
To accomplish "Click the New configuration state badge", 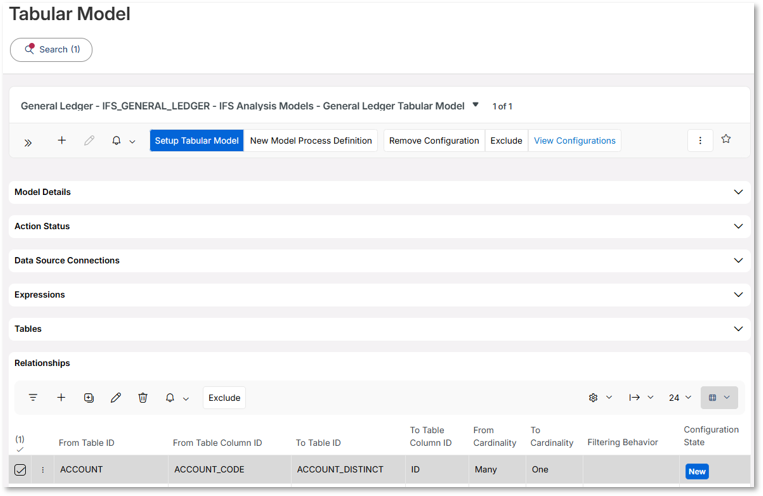I will point(697,471).
